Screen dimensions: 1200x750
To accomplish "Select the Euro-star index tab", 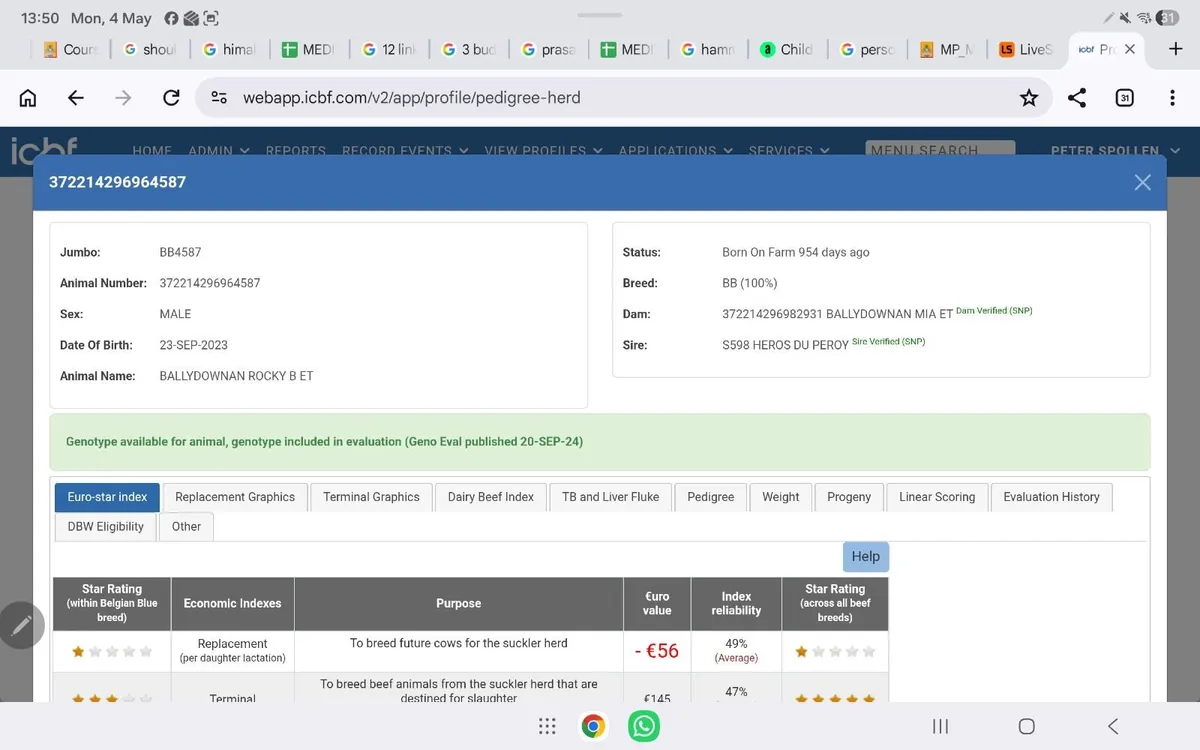I will 107,497.
